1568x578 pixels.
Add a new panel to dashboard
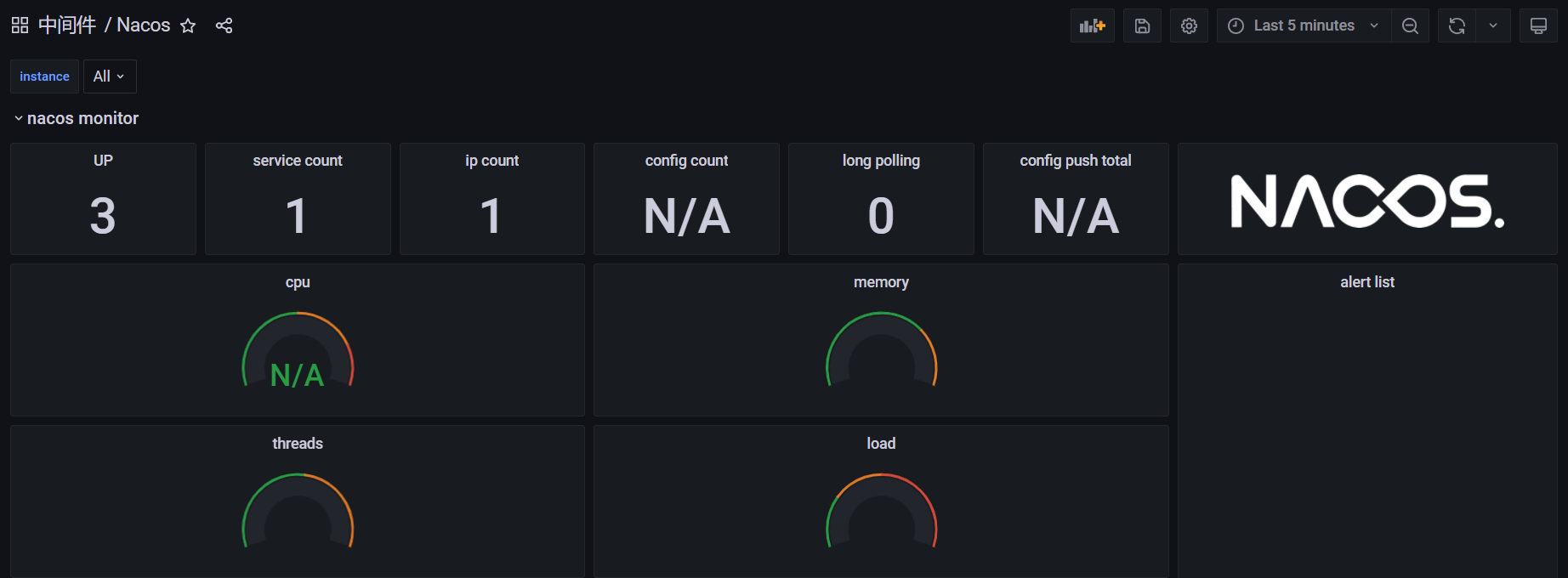(x=1092, y=25)
